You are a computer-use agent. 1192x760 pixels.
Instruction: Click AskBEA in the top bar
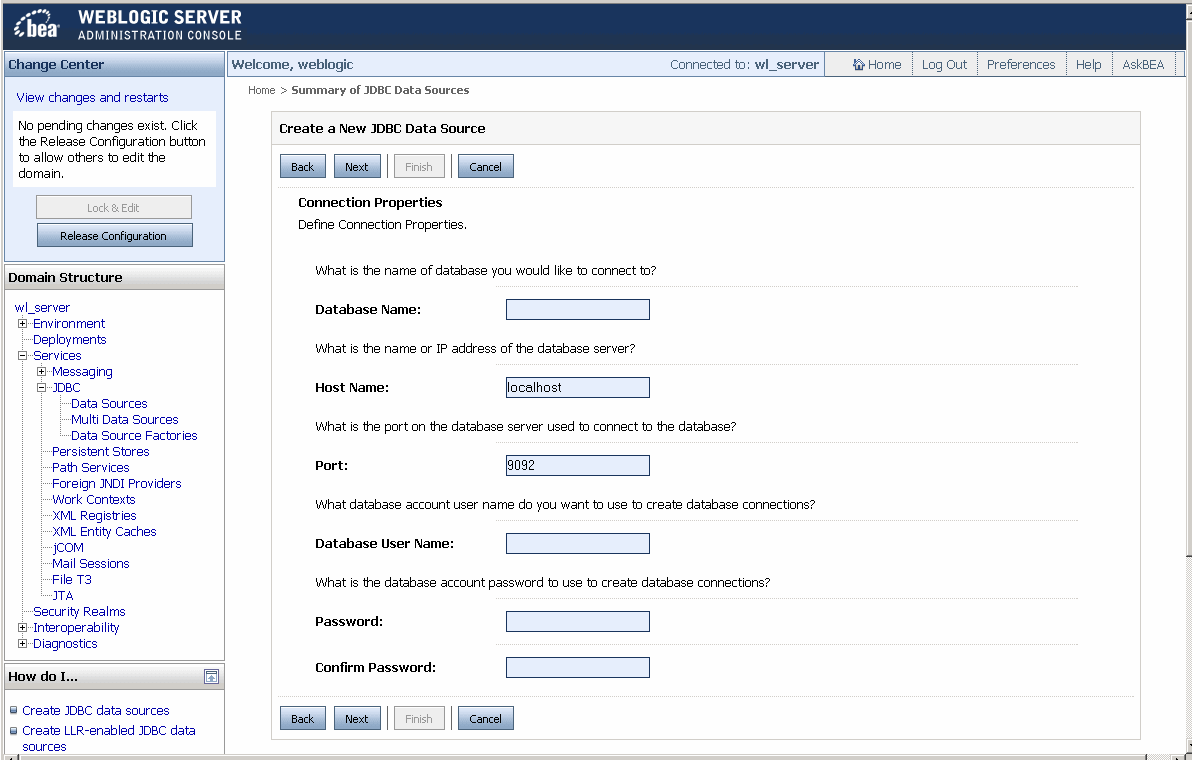coord(1143,63)
